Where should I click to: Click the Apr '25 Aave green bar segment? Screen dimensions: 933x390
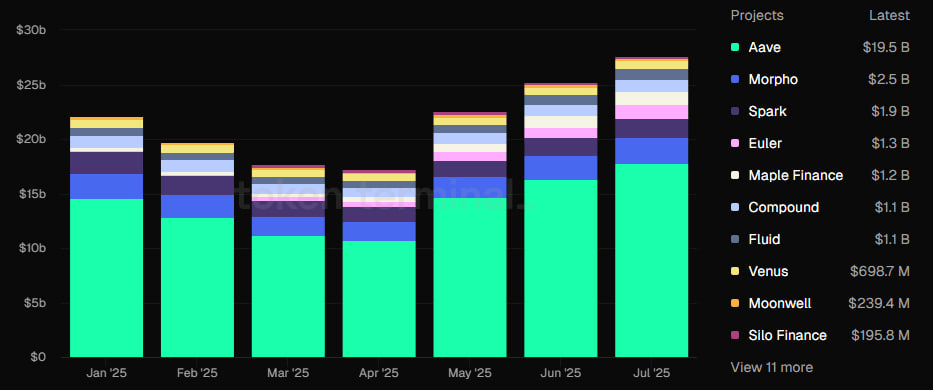tap(379, 299)
